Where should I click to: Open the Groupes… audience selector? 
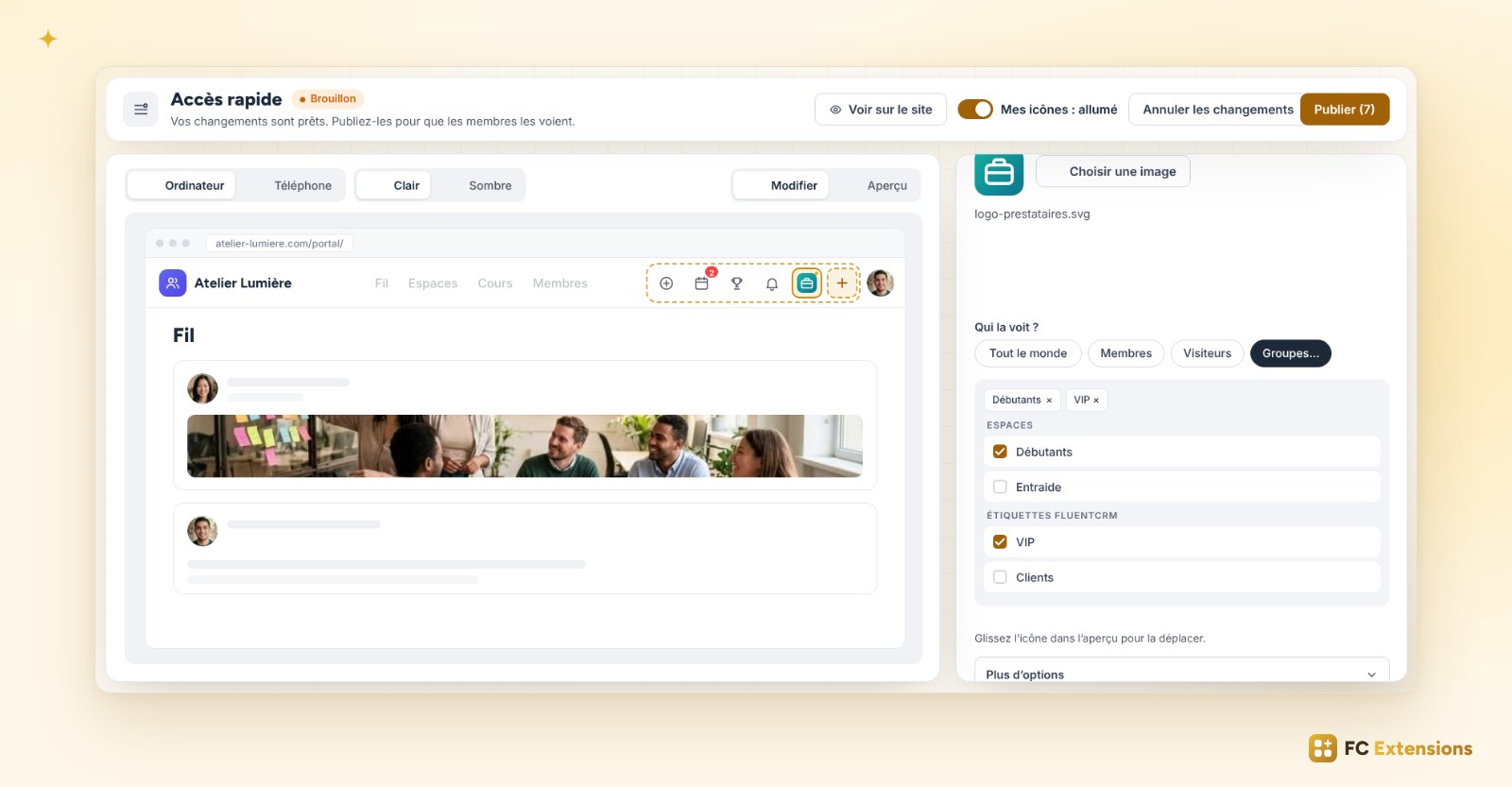(x=1291, y=353)
